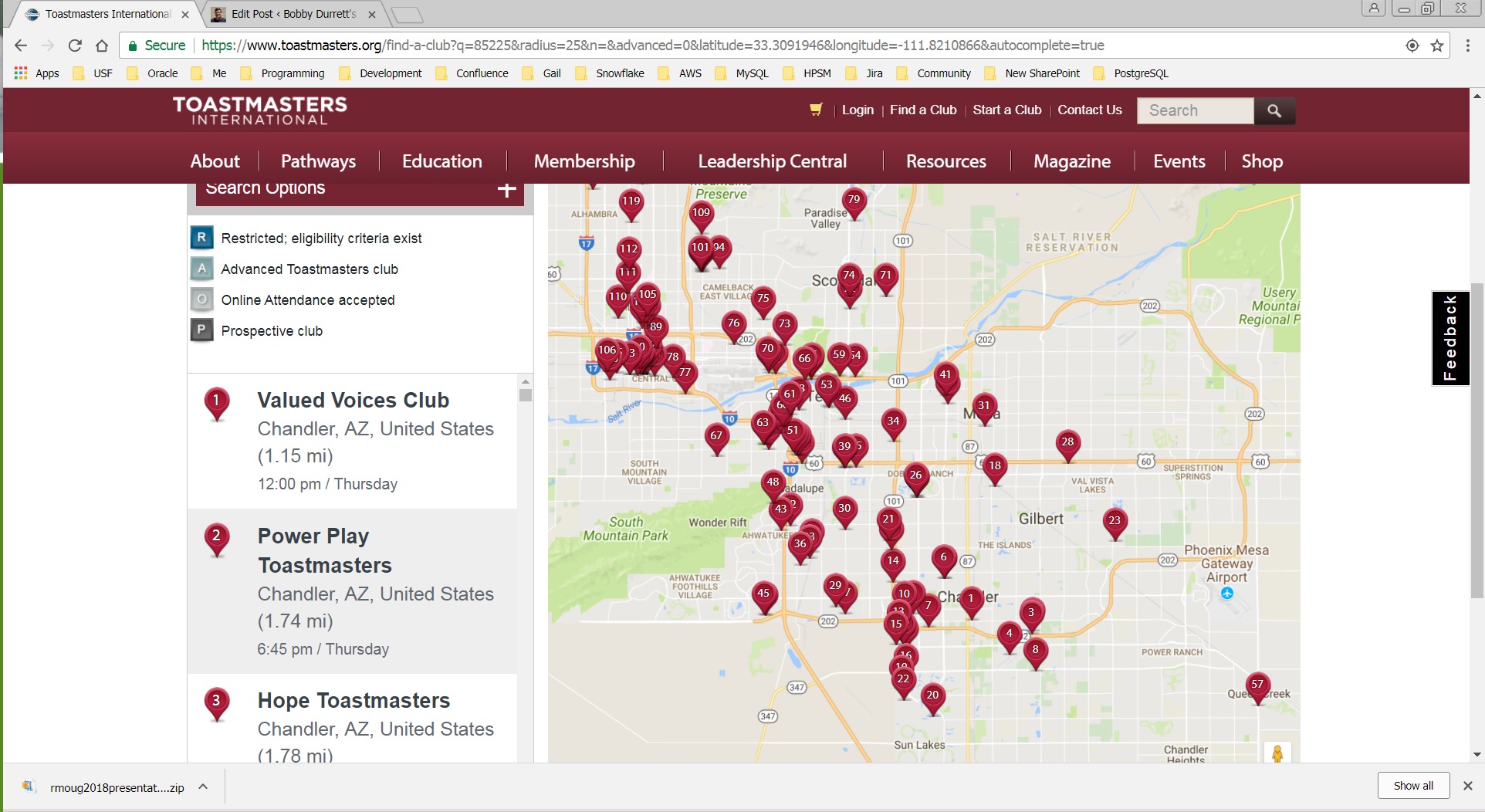Go to browser home via house icon
The width and height of the screenshot is (1485, 812).
coord(101,46)
